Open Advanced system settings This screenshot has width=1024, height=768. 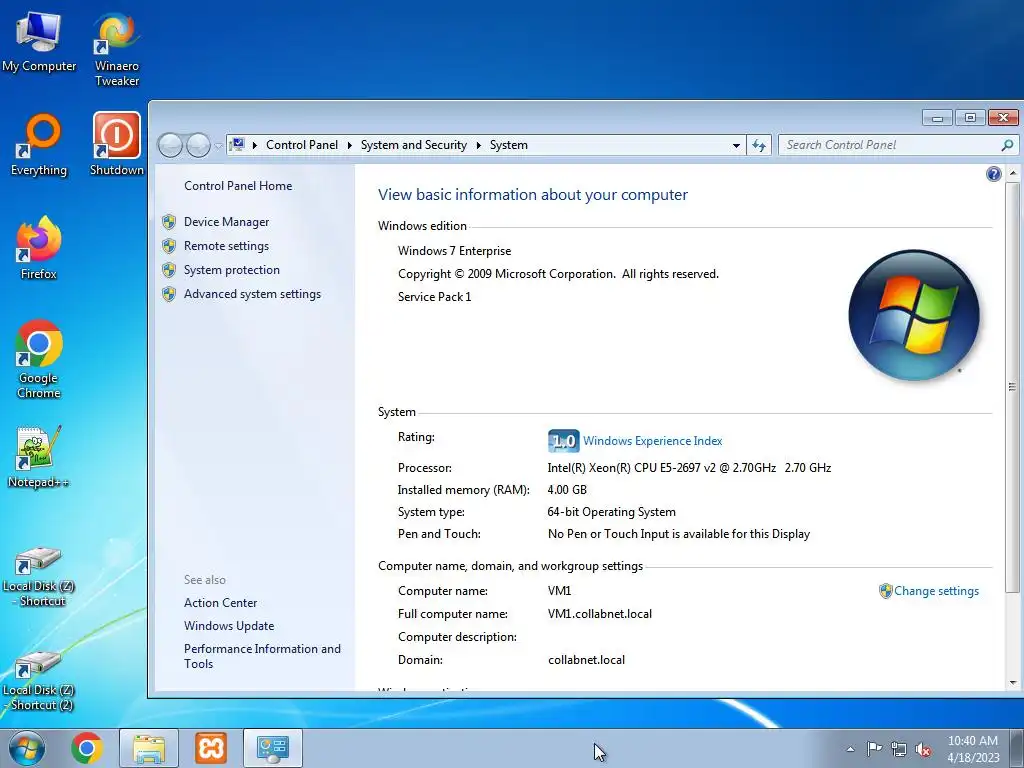point(252,294)
